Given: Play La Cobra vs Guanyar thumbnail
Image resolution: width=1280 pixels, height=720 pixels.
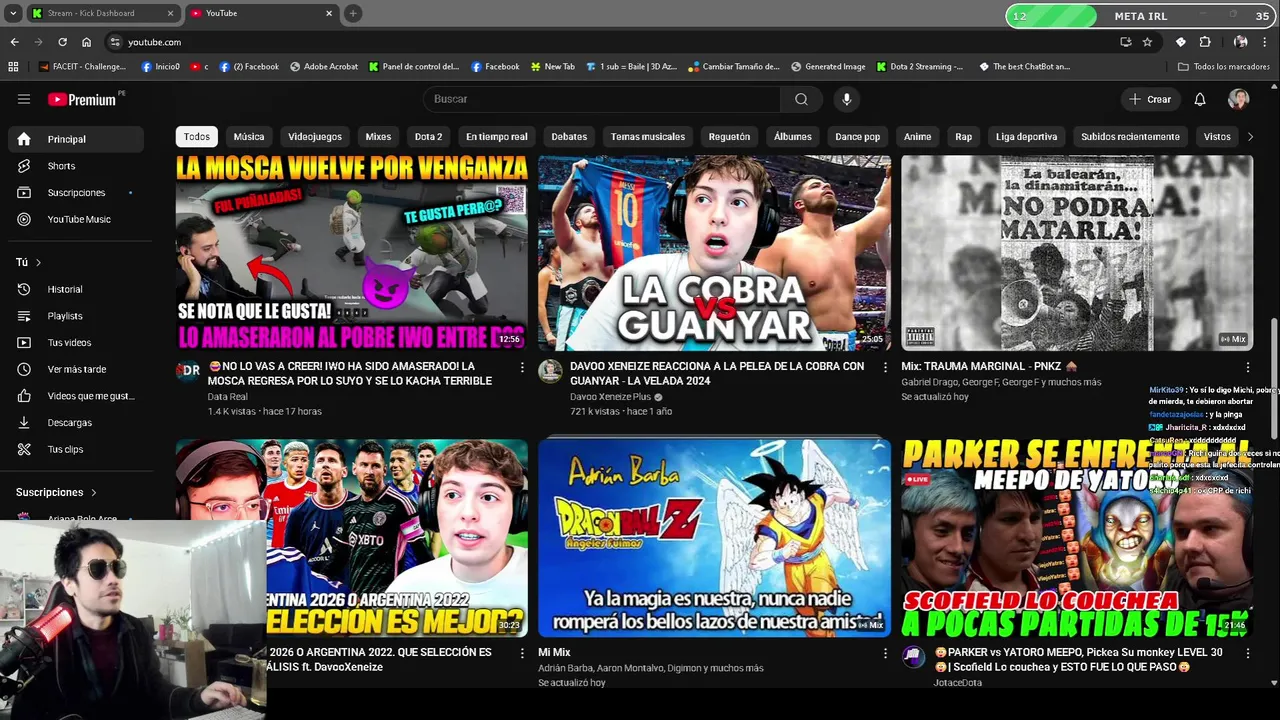Looking at the screenshot, I should point(714,253).
